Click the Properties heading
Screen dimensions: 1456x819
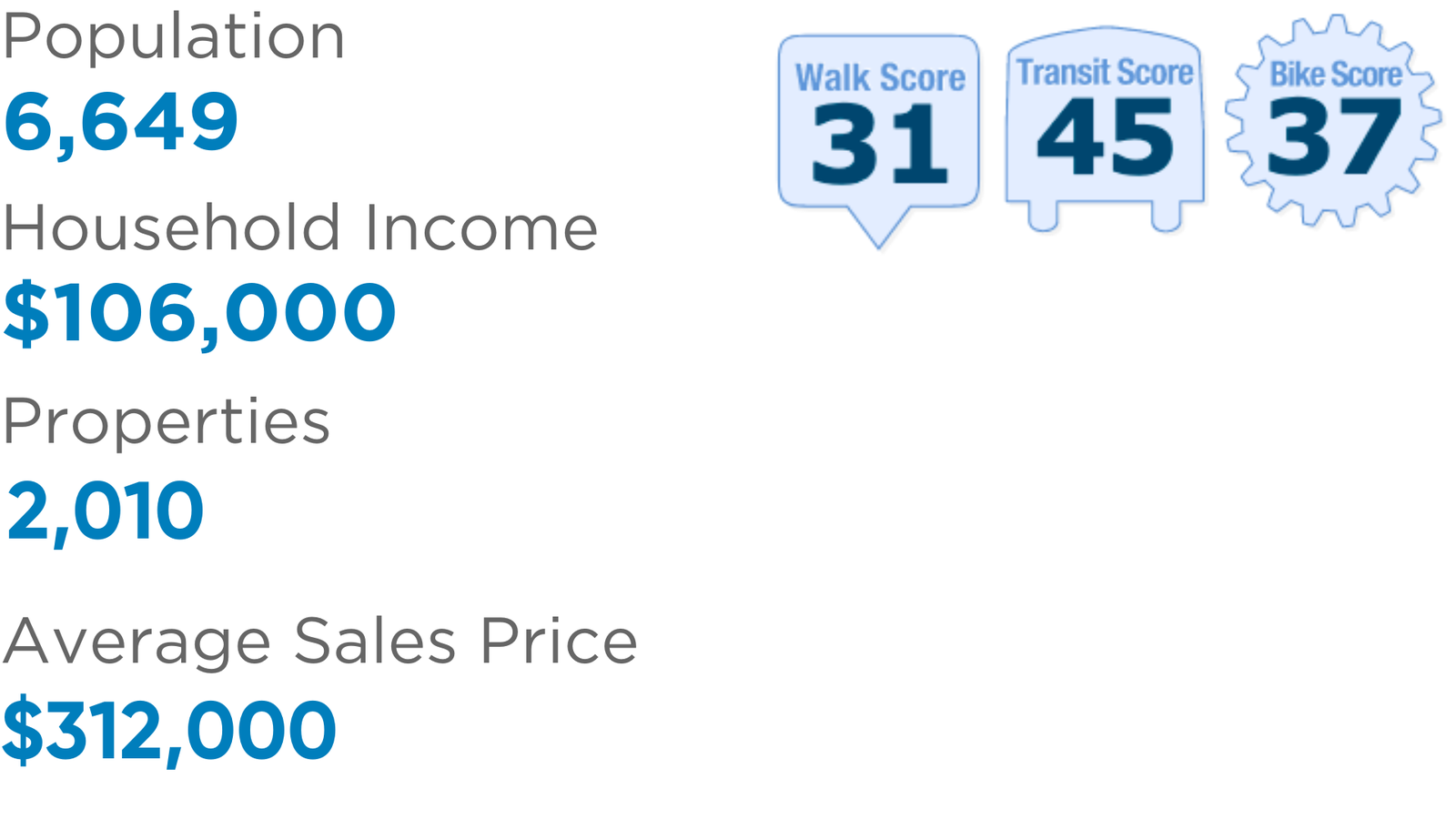tap(166, 422)
